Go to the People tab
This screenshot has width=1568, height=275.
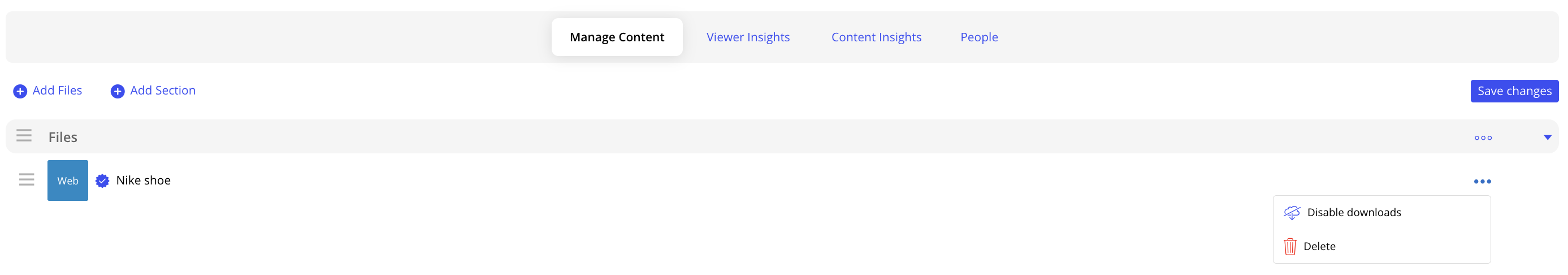point(979,37)
